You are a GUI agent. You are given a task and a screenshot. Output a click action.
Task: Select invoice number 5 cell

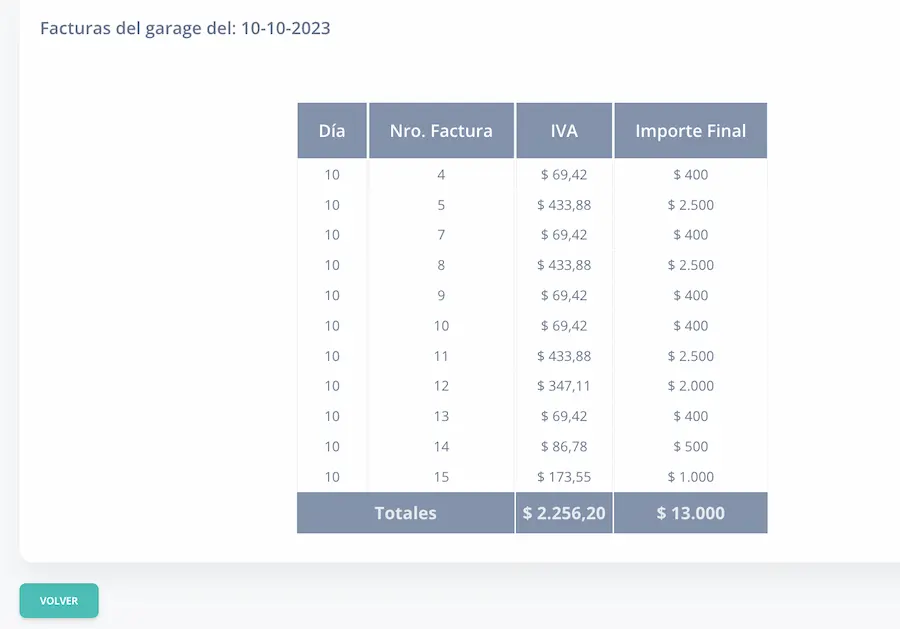click(441, 205)
